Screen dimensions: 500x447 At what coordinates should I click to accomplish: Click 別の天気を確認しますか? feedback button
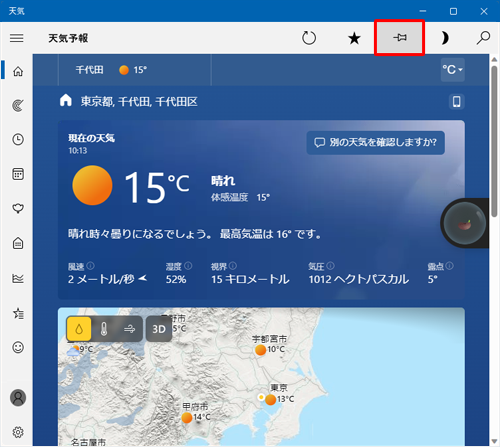click(x=375, y=143)
